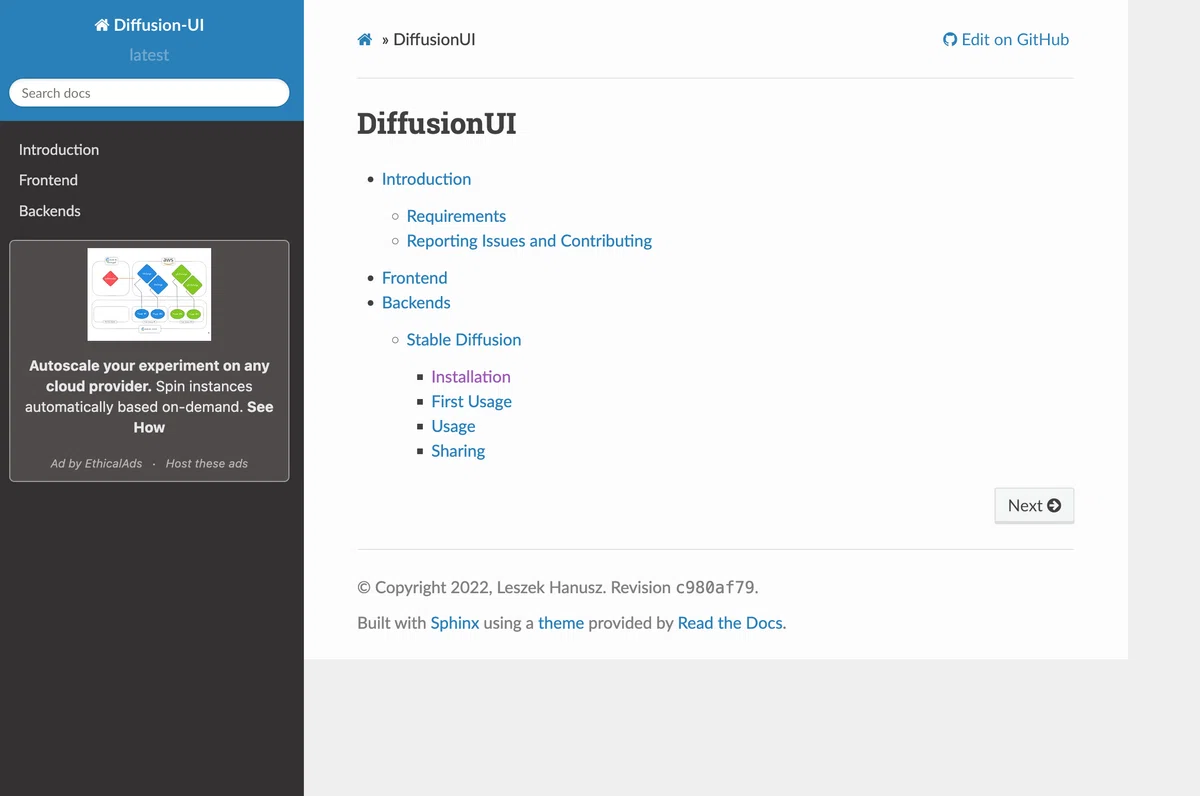
Task: Click the Next button
Action: pyautogui.click(x=1034, y=506)
